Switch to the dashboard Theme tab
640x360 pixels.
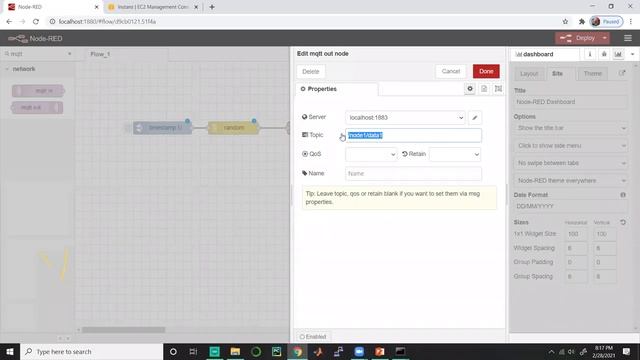click(592, 74)
